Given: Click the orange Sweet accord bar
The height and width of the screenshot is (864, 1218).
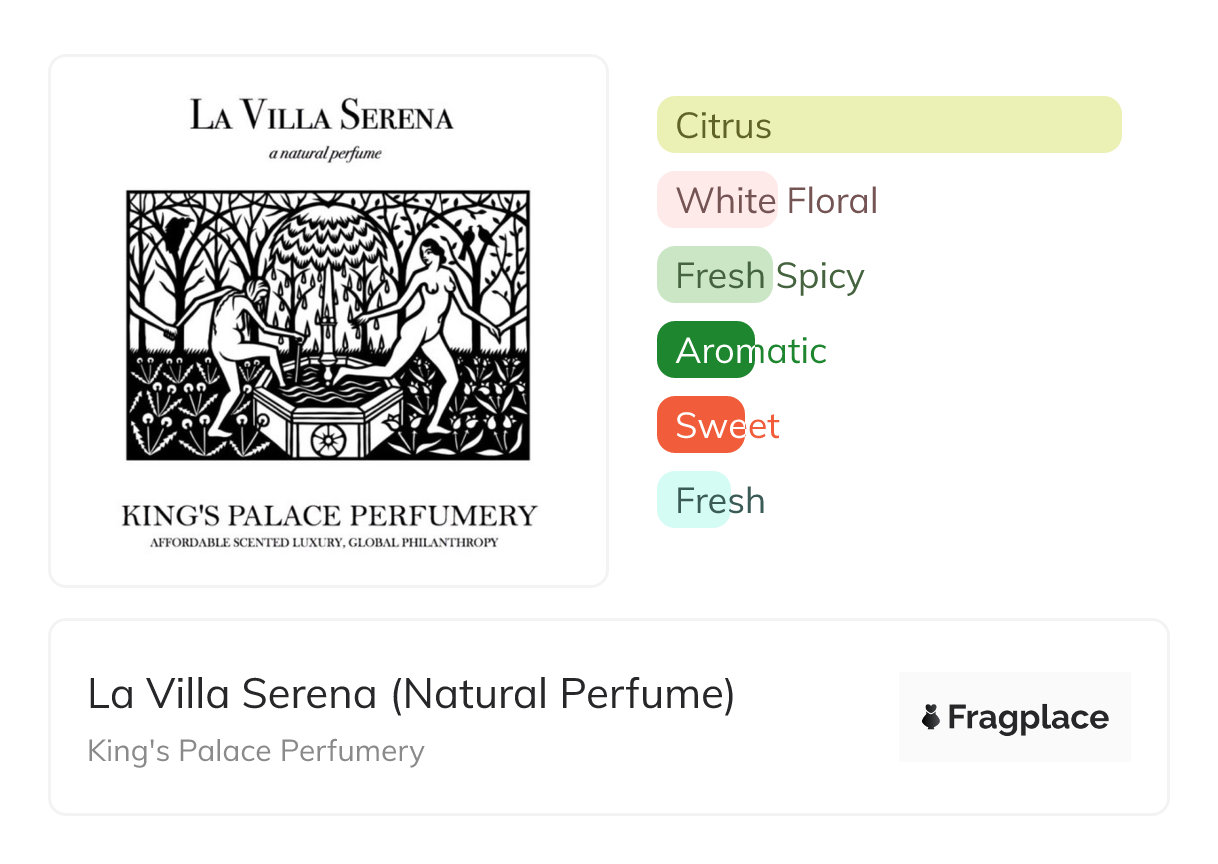Looking at the screenshot, I should click(701, 425).
